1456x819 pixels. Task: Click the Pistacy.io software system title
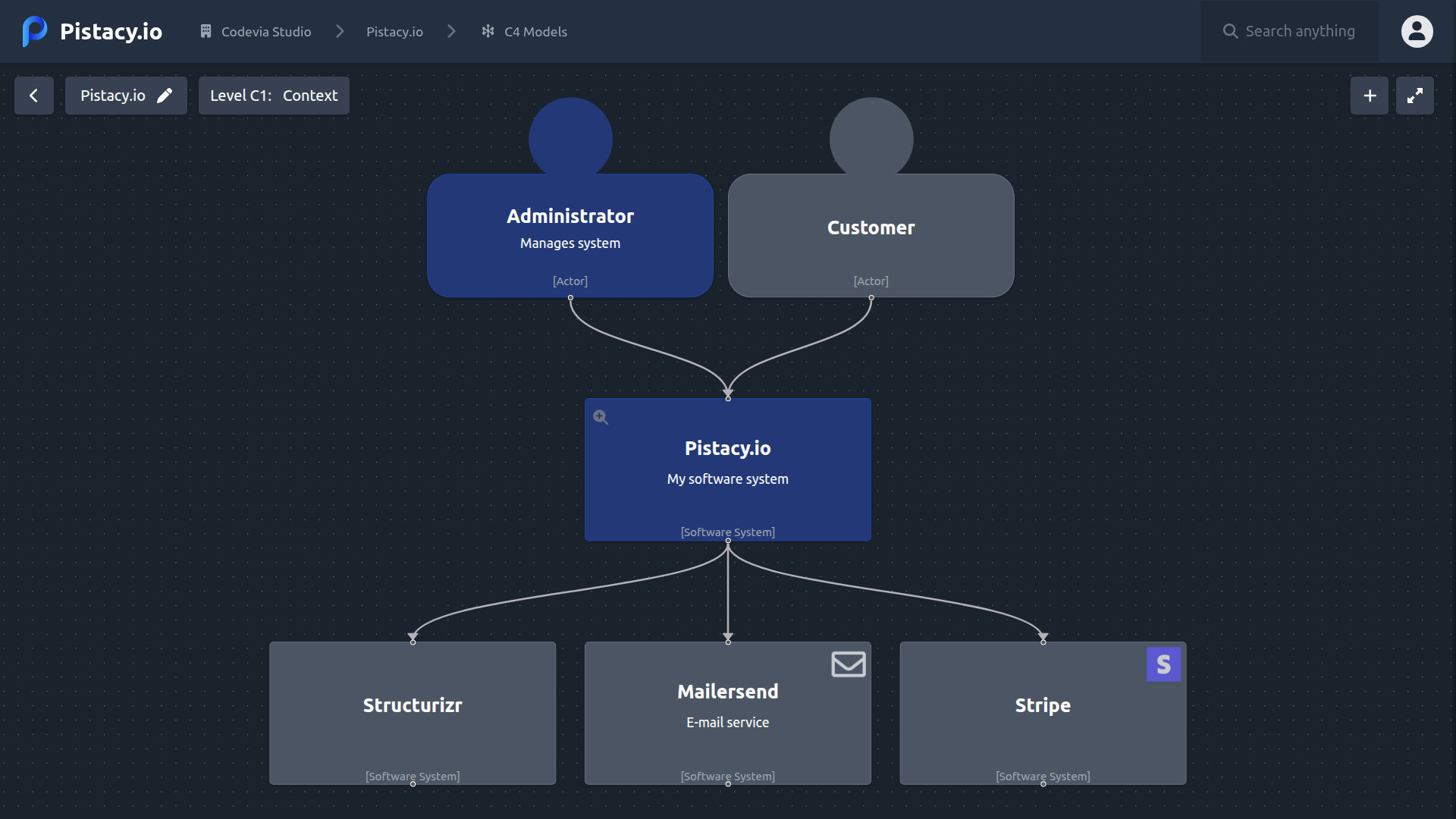pos(727,448)
